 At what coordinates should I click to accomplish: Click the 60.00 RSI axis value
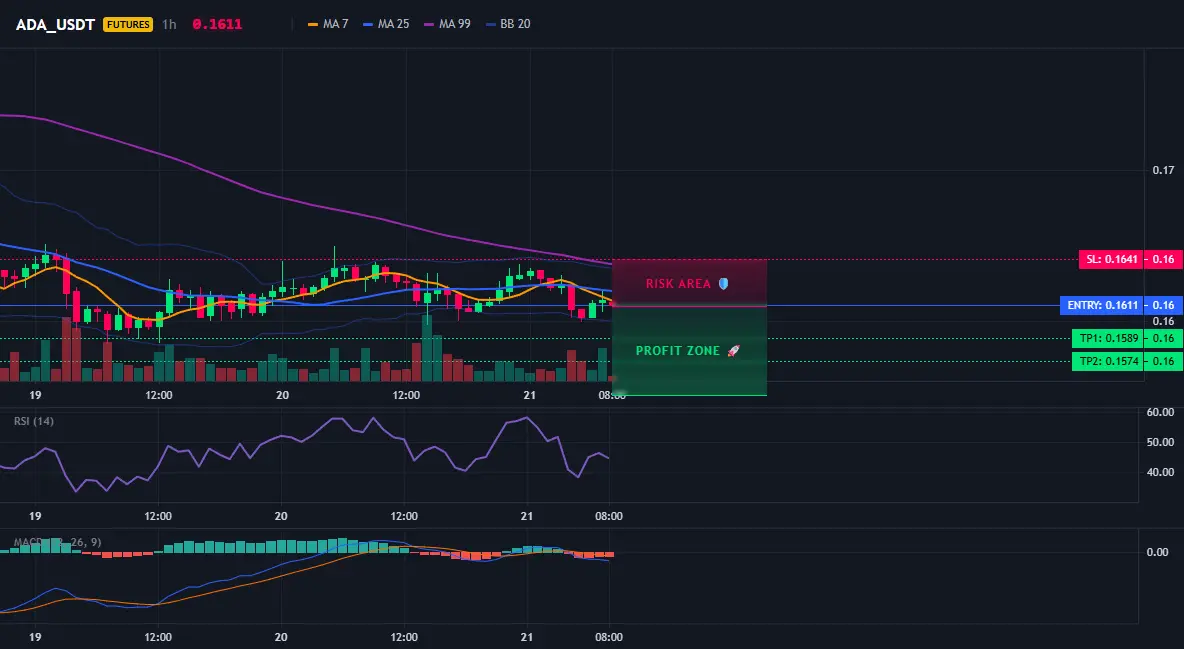1161,413
